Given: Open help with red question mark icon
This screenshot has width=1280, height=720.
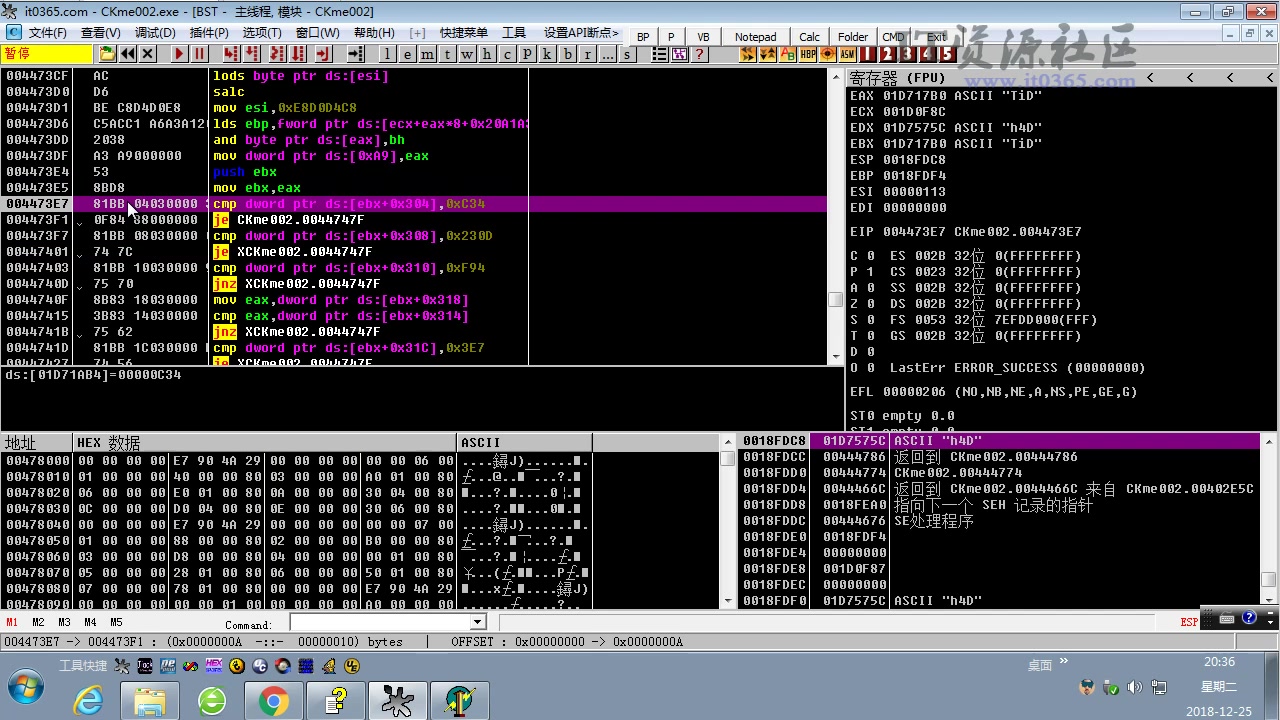Looking at the screenshot, I should (699, 54).
